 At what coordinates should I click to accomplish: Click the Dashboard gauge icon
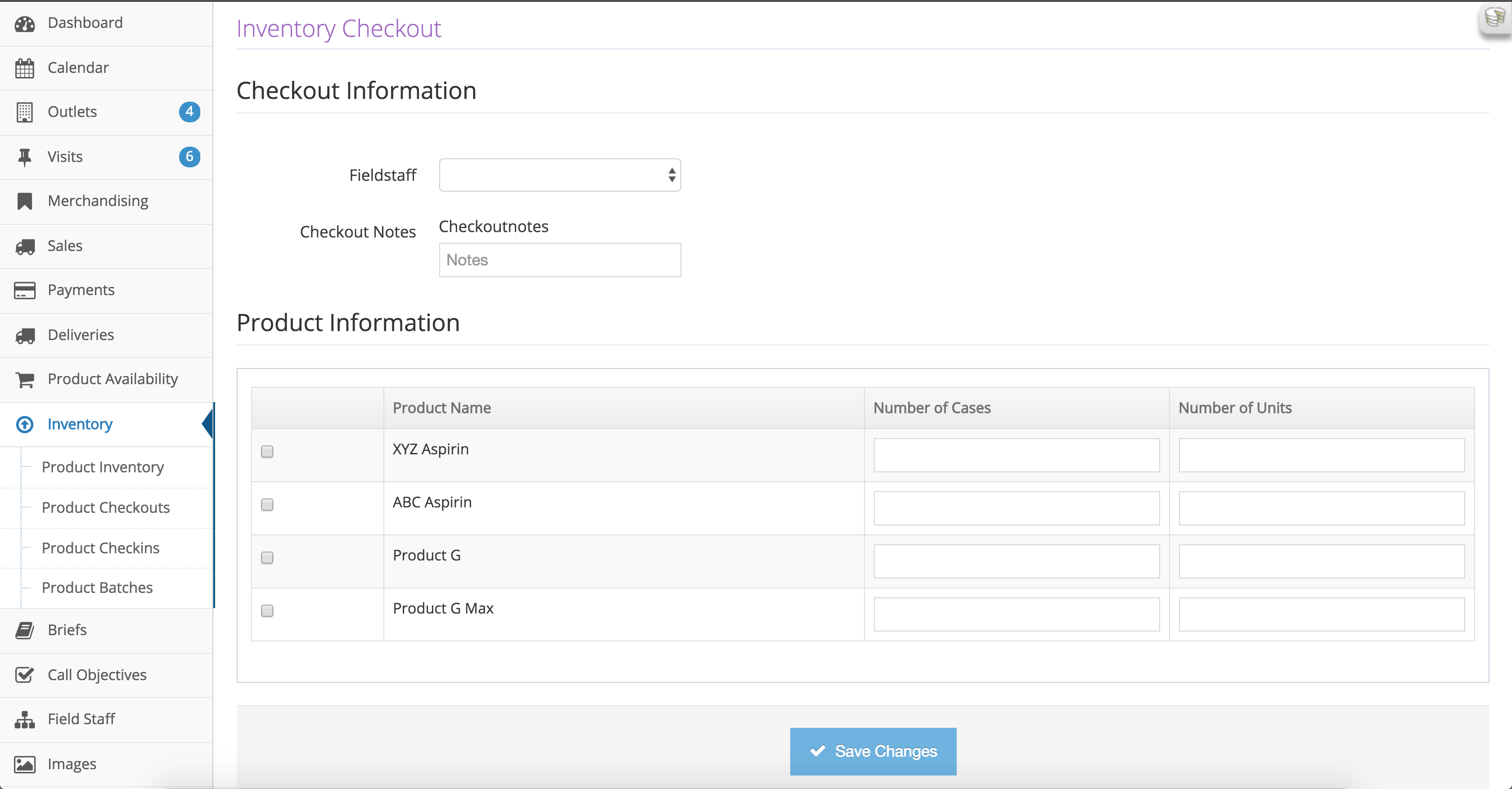click(x=25, y=24)
